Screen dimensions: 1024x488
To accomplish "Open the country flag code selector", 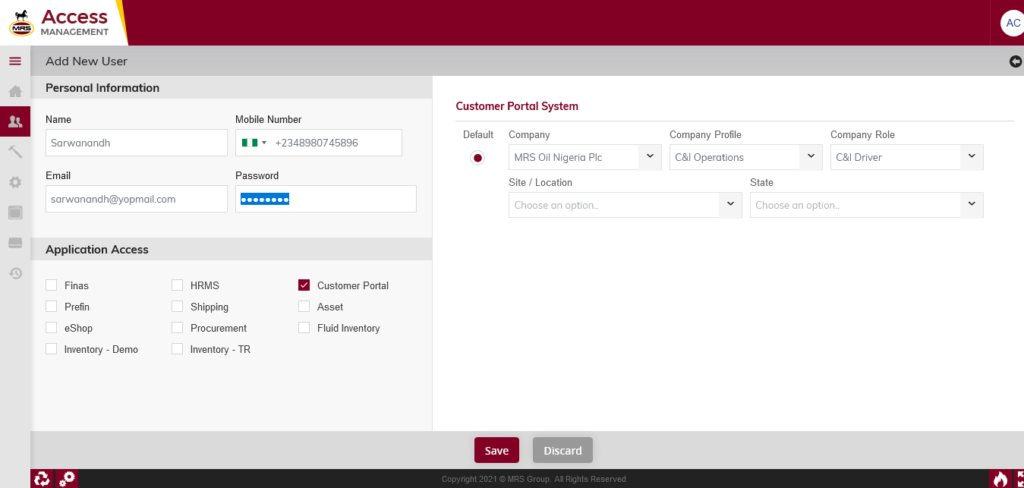I will pyautogui.click(x=253, y=142).
